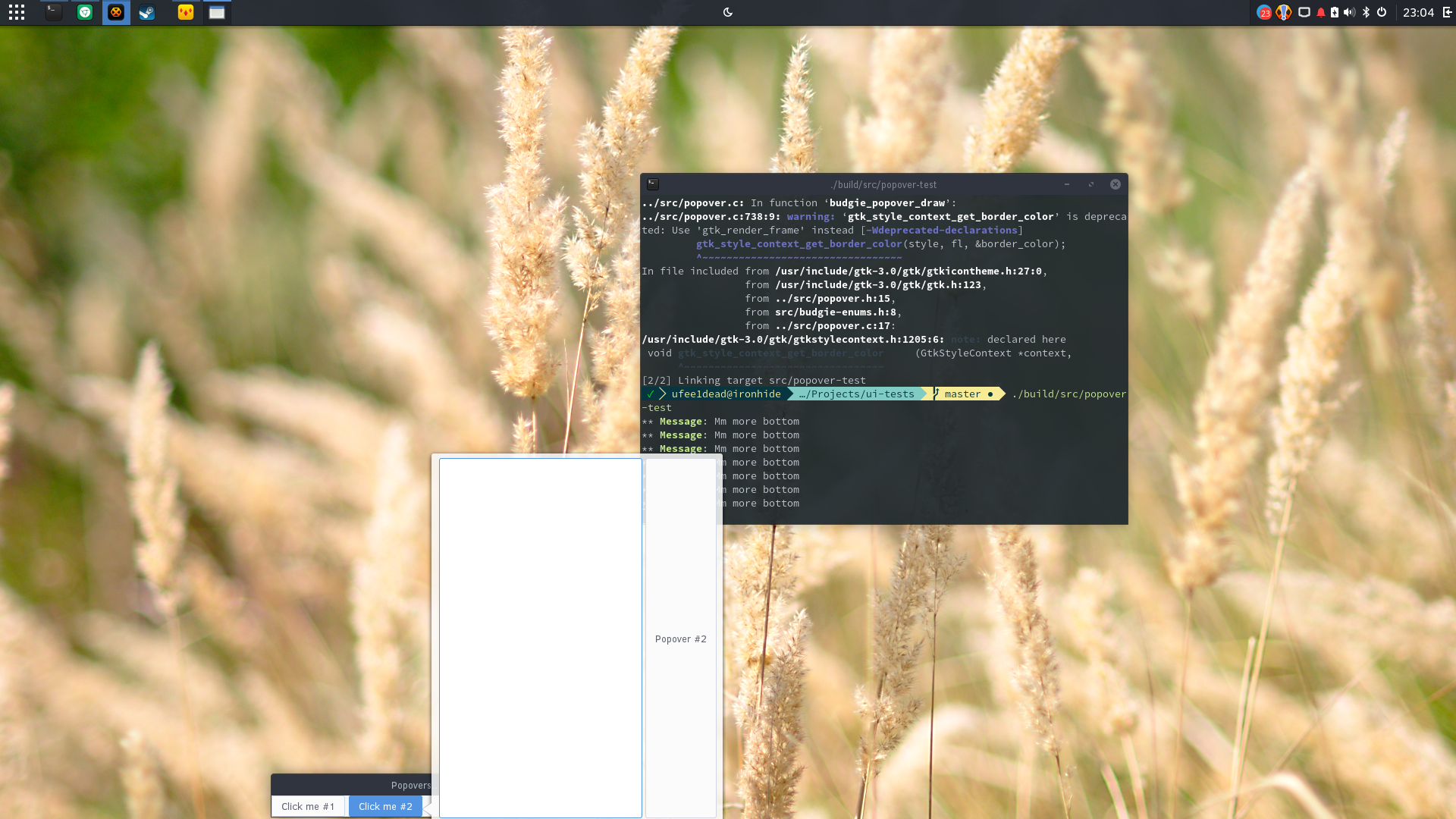Click the terminal icon in popover-test titlebar
Viewport: 1456px width, 819px height.
click(x=653, y=184)
